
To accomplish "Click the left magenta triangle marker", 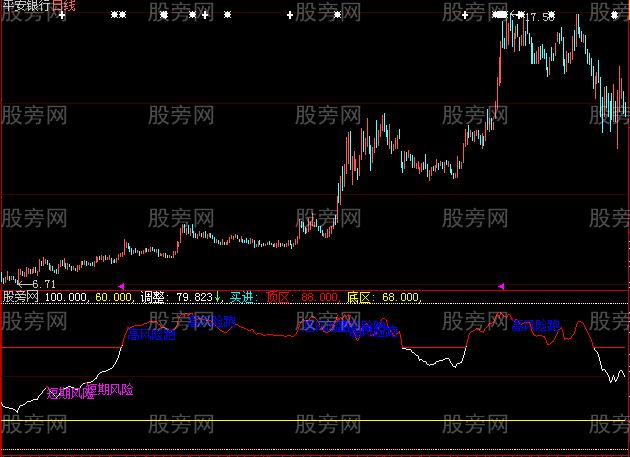I will (x=121, y=287).
